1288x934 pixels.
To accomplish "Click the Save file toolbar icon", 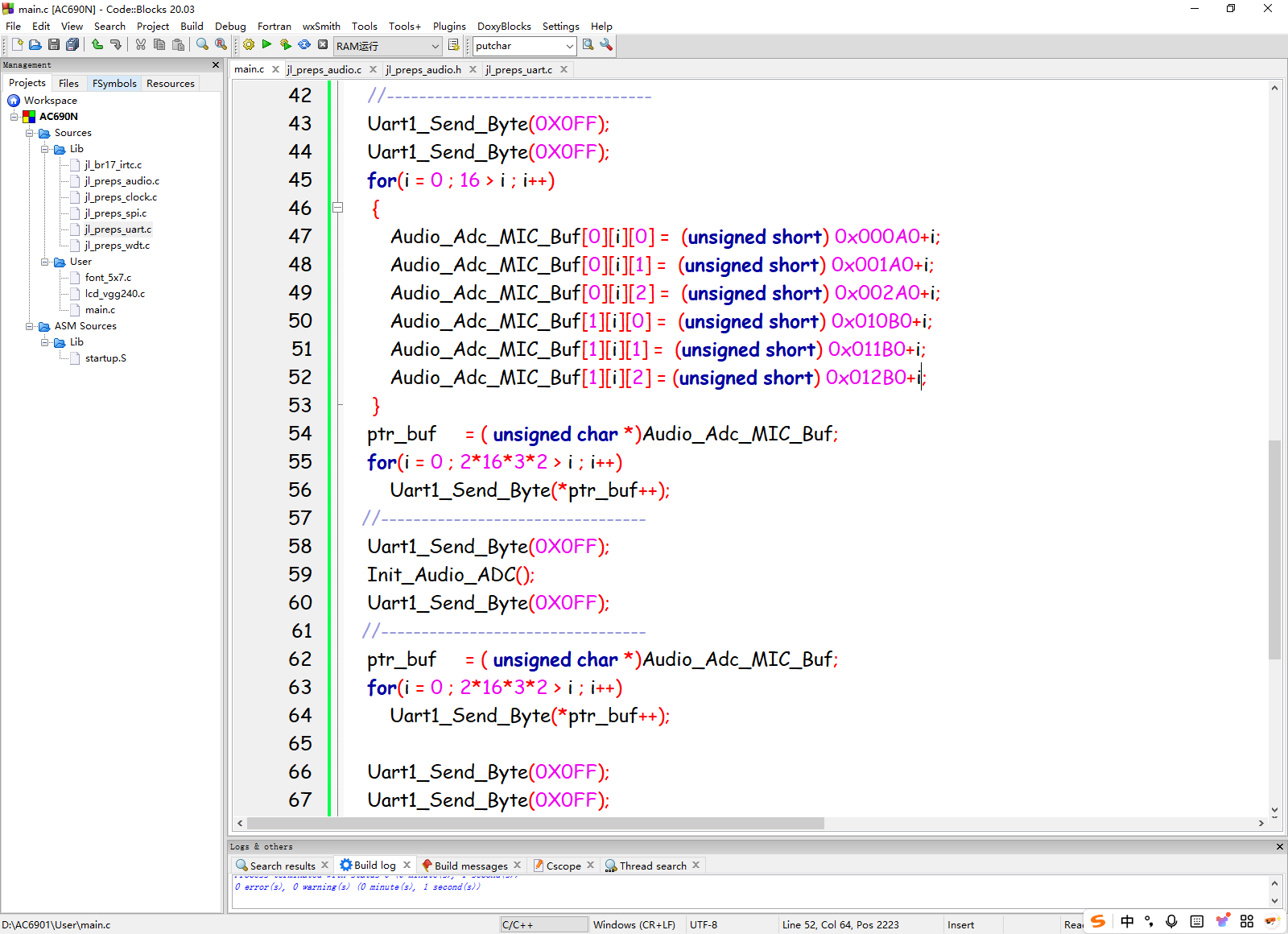I will (x=53, y=45).
